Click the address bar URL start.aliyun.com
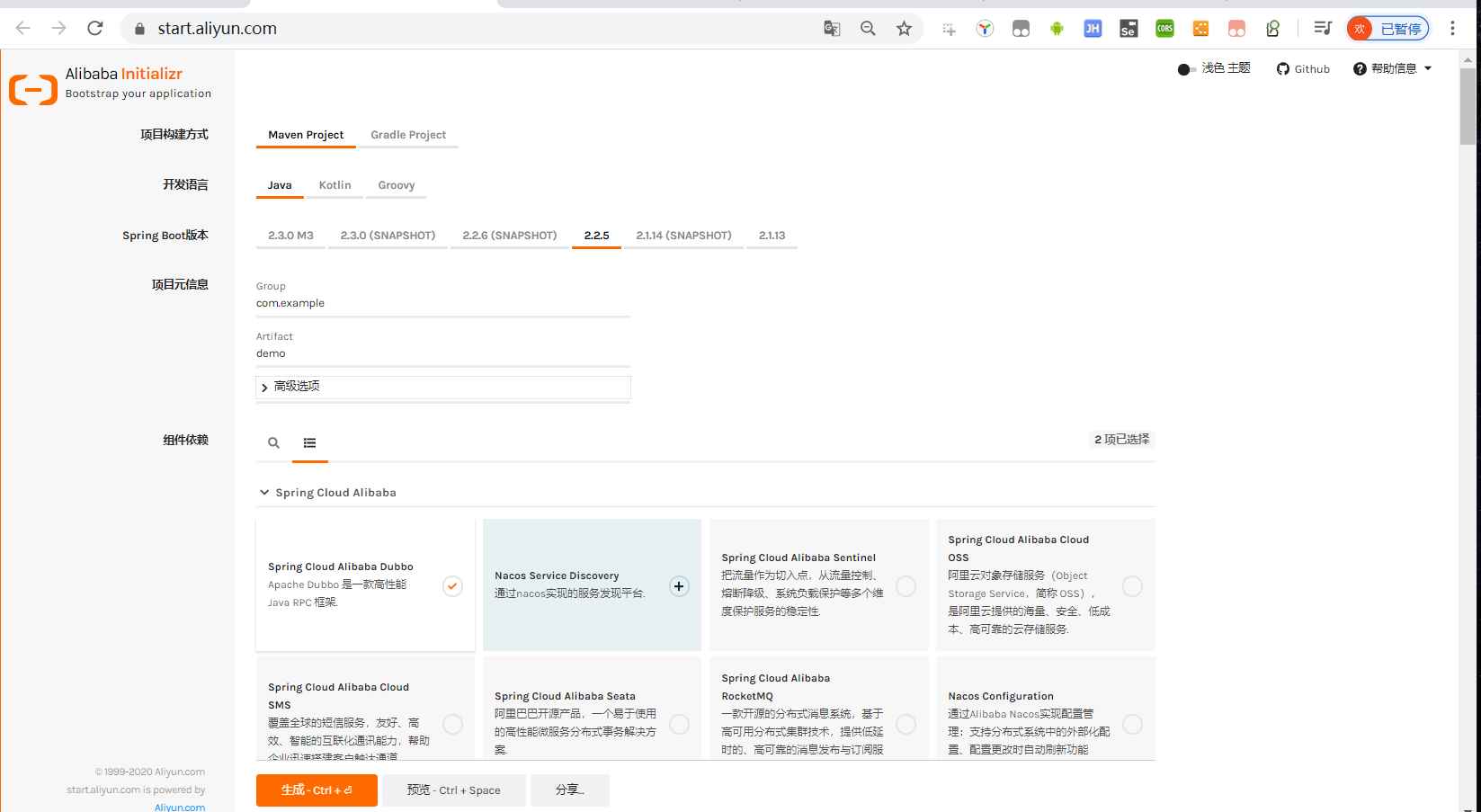The width and height of the screenshot is (1481, 812). click(x=217, y=29)
